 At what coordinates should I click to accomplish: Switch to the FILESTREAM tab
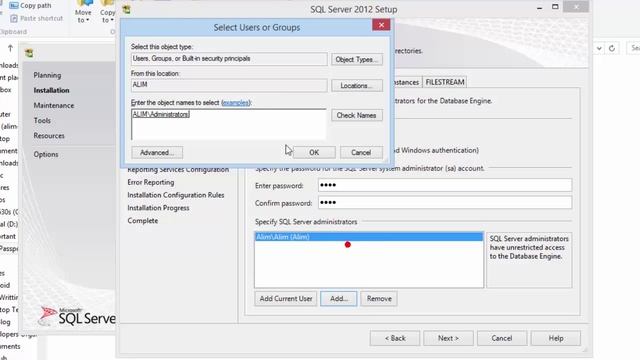[x=445, y=82]
